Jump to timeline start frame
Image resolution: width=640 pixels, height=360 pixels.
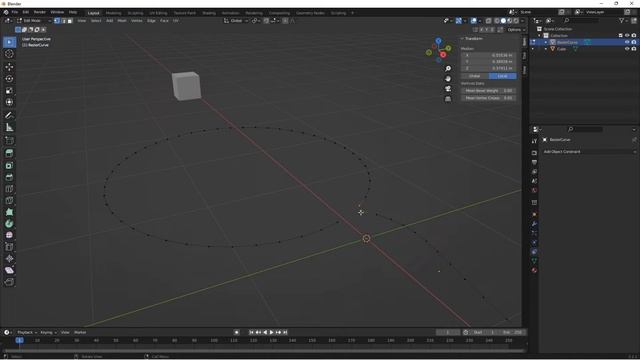click(251, 332)
